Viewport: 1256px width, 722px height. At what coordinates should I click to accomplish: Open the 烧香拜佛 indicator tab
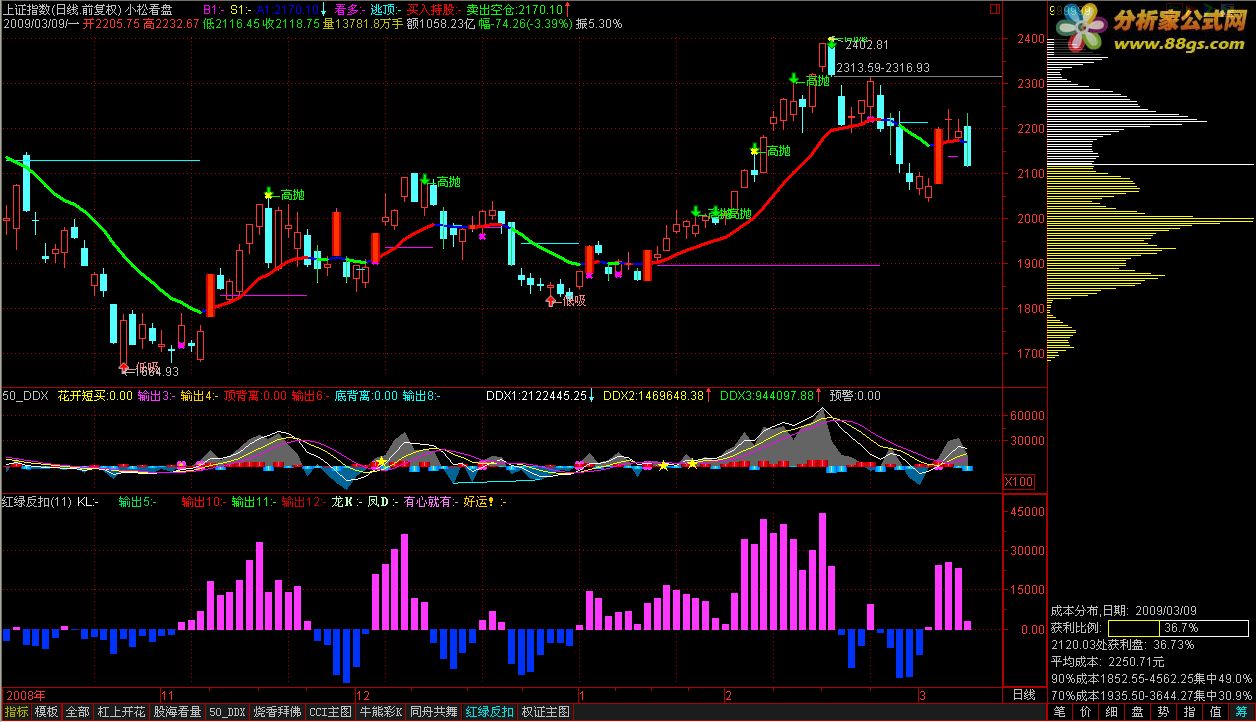(x=277, y=713)
